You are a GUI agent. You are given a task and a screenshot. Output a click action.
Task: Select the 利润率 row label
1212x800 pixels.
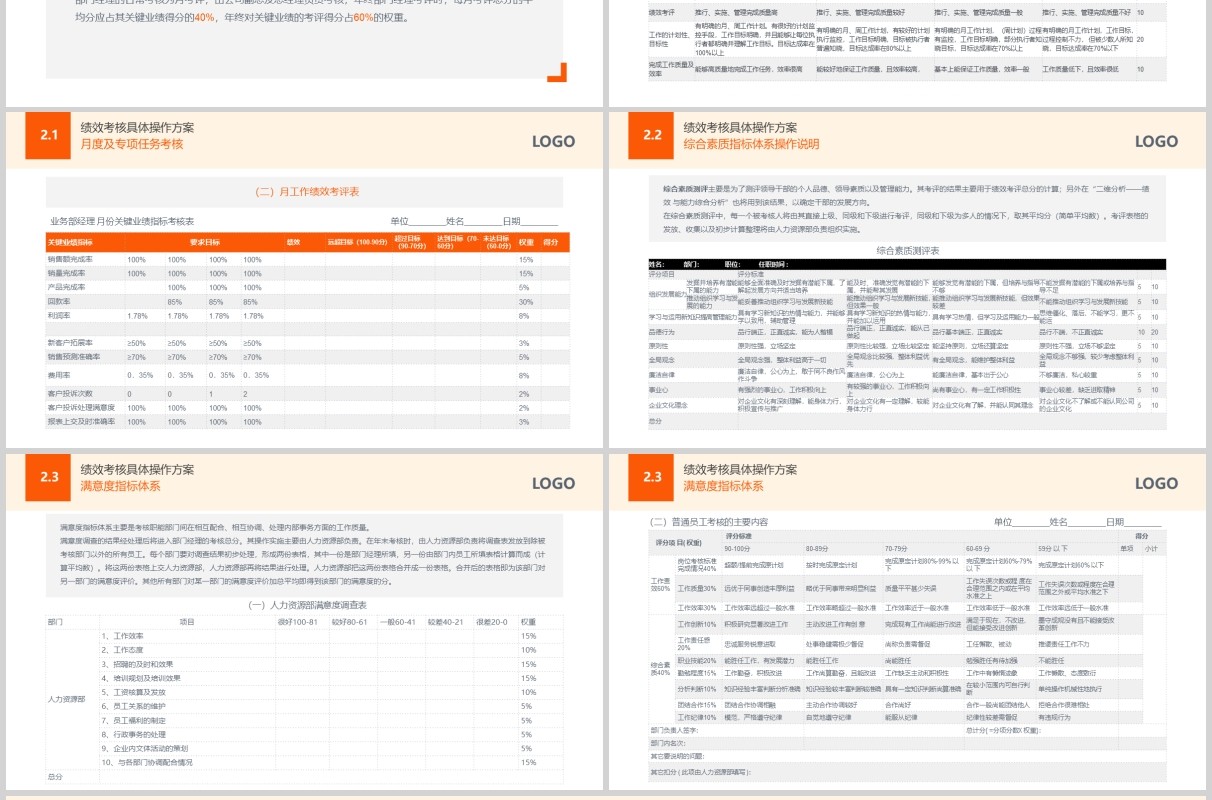[x=59, y=315]
